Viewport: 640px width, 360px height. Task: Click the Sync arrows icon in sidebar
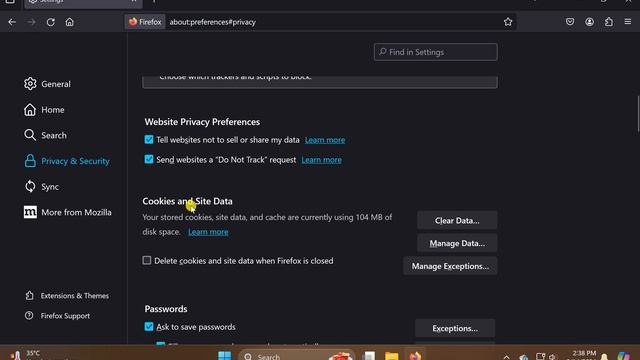click(x=30, y=187)
